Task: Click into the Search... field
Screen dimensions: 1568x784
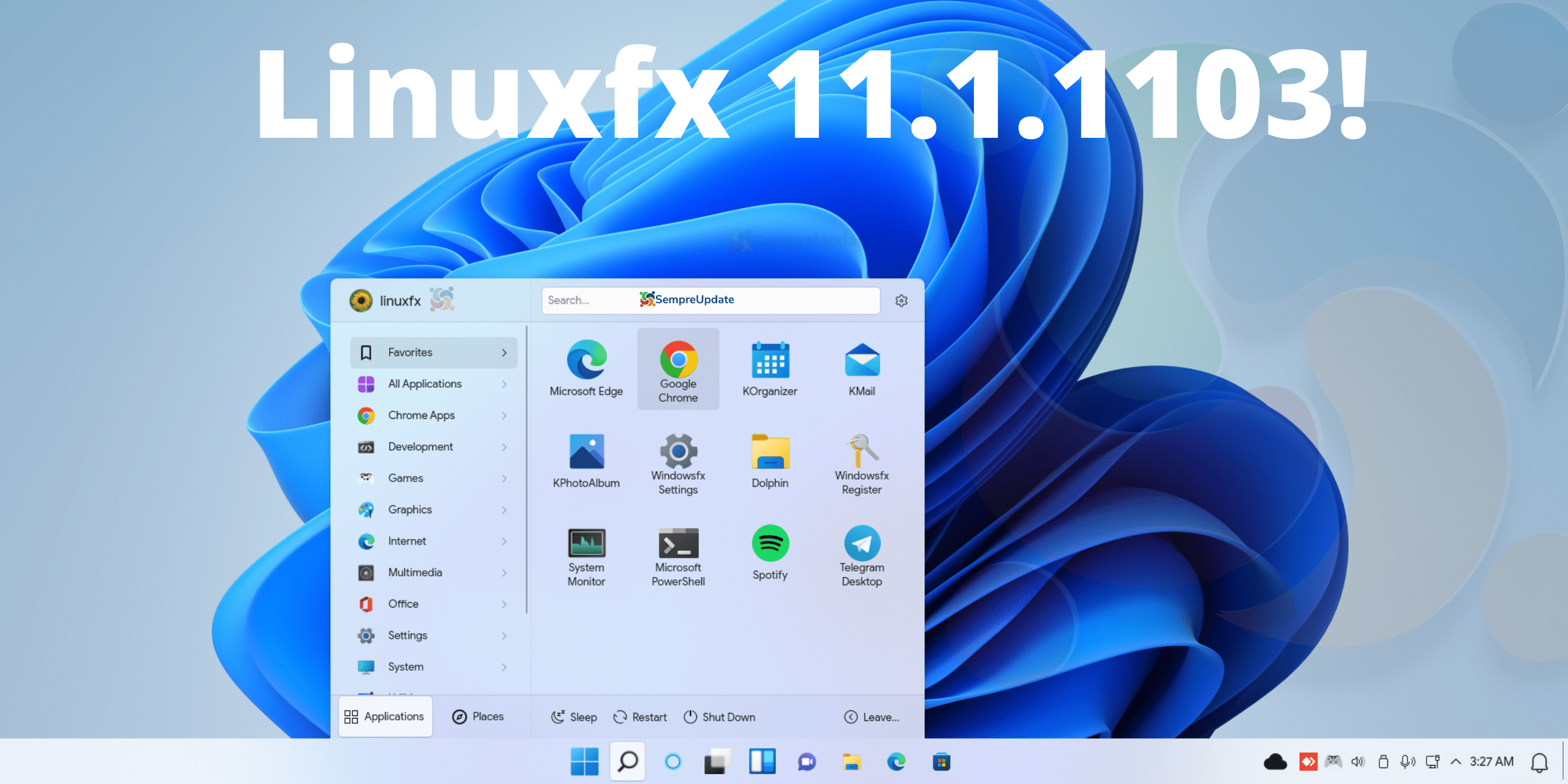Action: click(x=710, y=300)
